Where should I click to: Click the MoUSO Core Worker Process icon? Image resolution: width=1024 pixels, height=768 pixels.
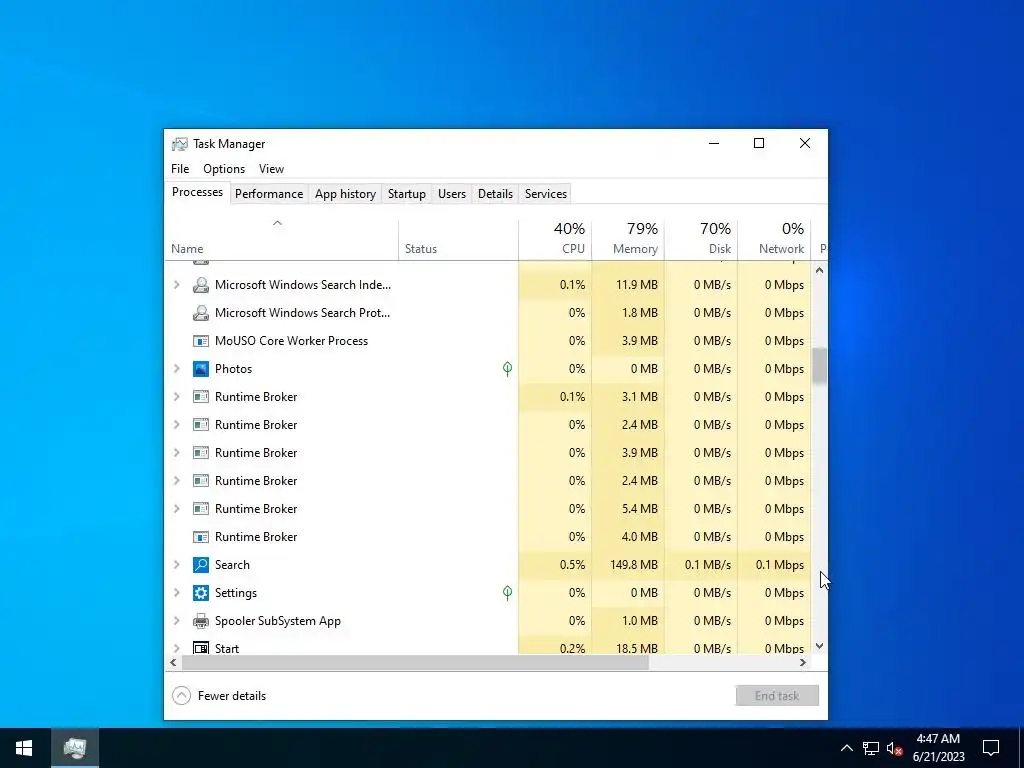click(x=200, y=341)
